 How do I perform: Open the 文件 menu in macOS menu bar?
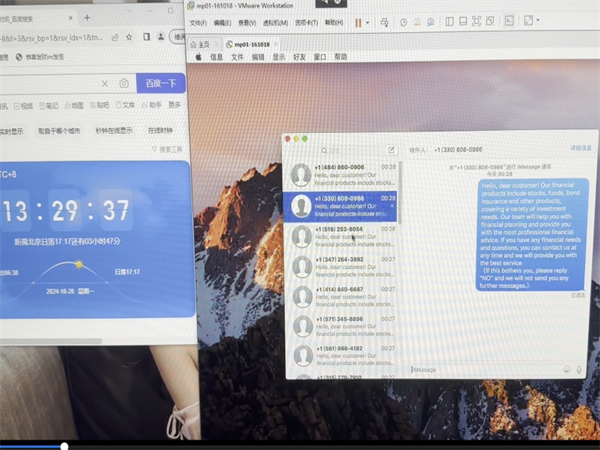coord(237,57)
